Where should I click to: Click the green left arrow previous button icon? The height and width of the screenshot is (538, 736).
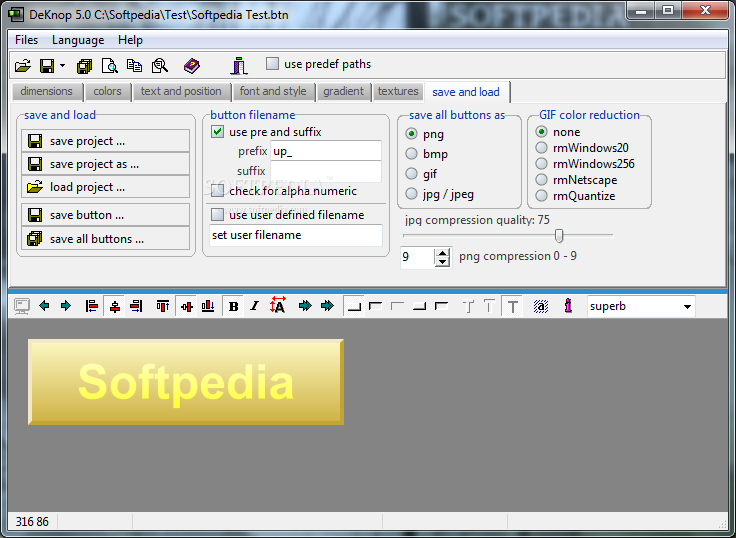click(44, 306)
